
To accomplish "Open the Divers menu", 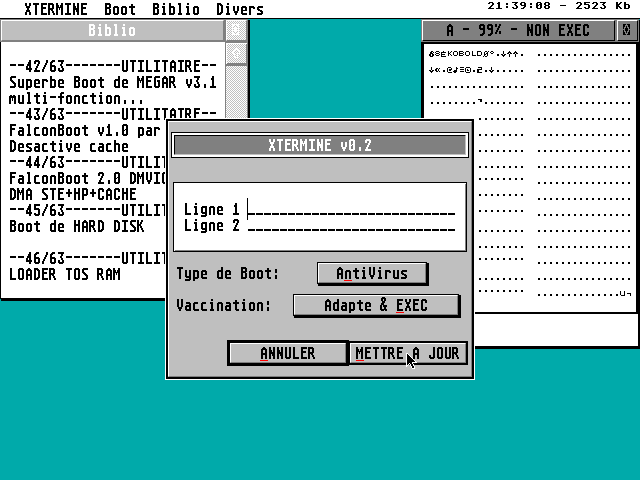I will coord(240,10).
